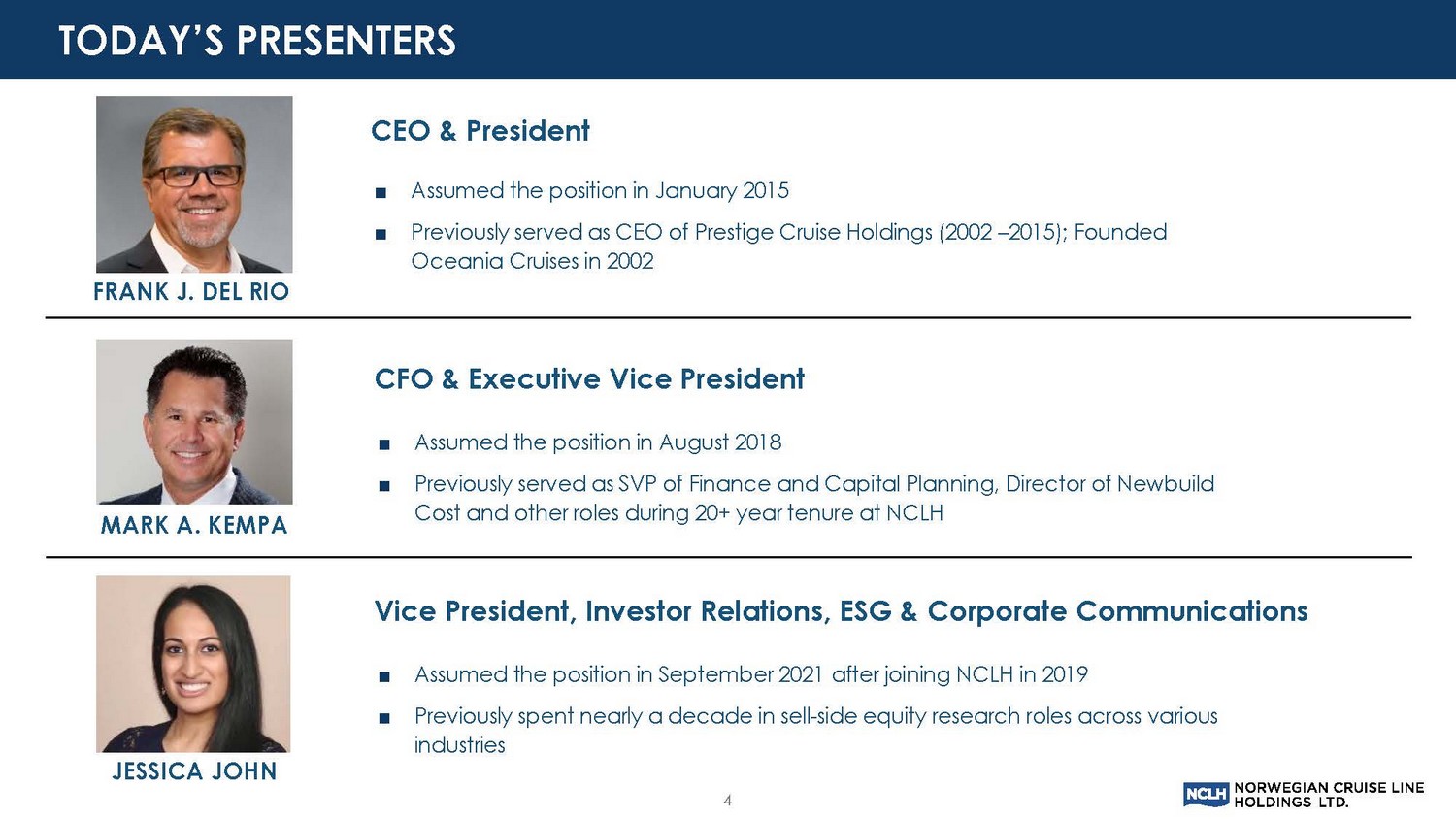Click the square bullet beside "January 2015"
The height and width of the screenshot is (819, 1456).
click(381, 192)
